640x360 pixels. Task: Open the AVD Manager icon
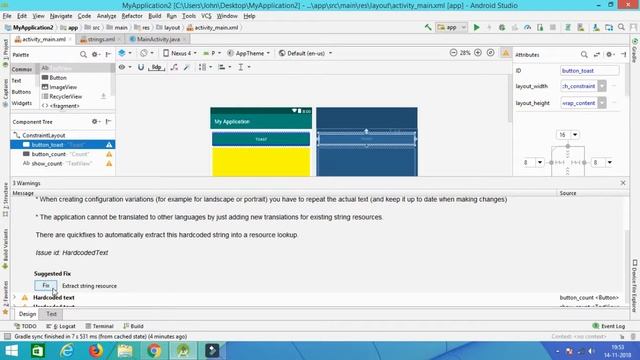click(x=580, y=27)
